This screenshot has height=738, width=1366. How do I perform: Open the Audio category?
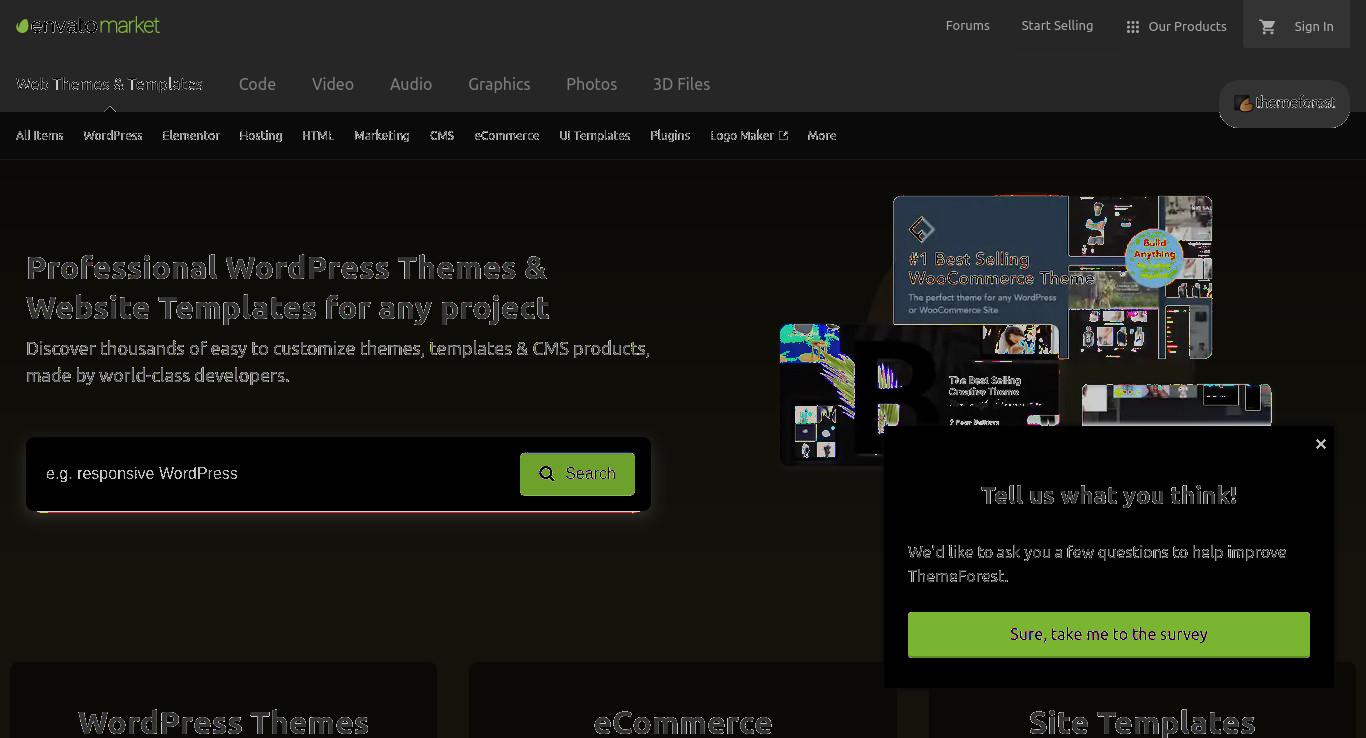click(x=411, y=84)
